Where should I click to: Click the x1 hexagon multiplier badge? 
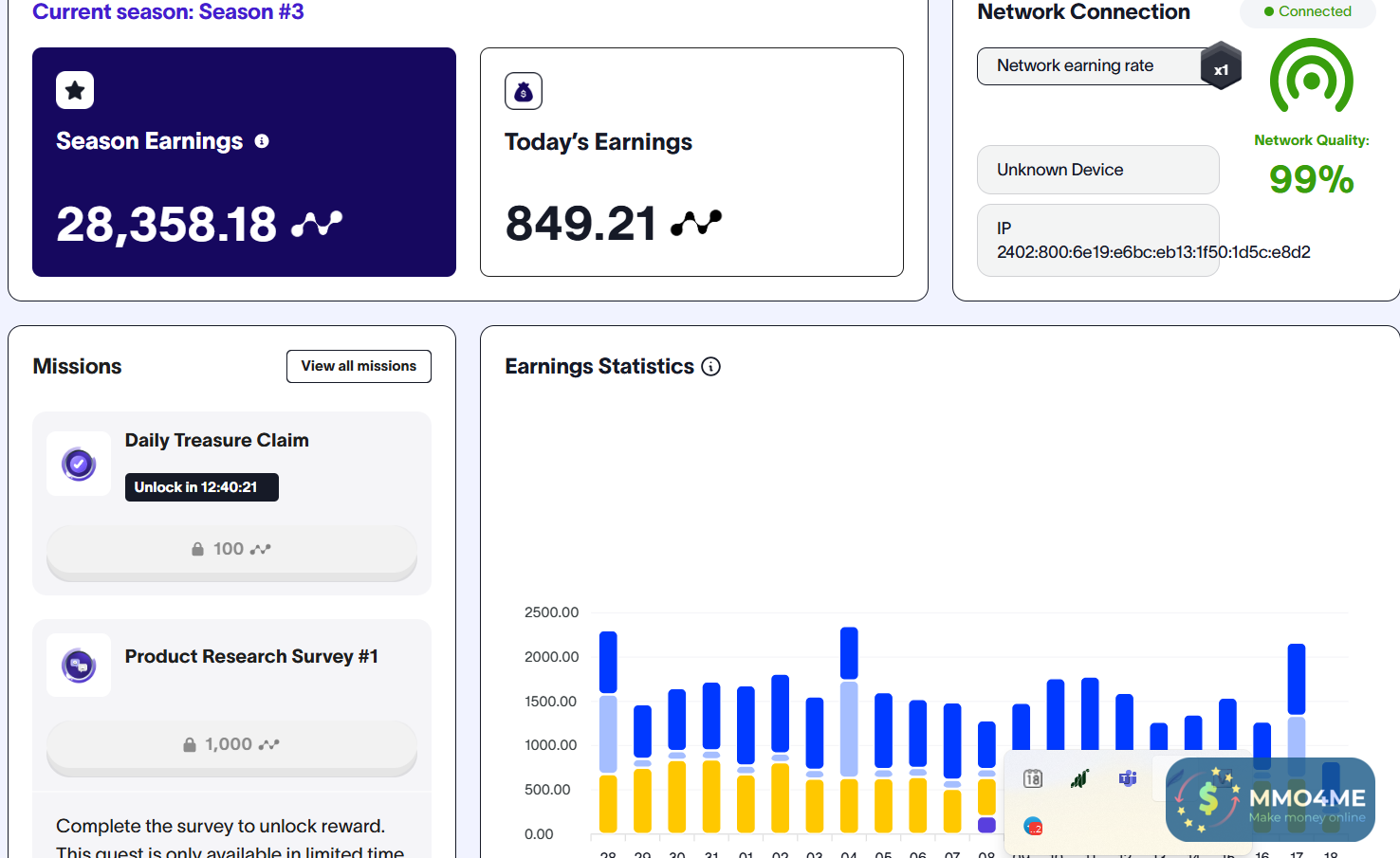click(1221, 66)
